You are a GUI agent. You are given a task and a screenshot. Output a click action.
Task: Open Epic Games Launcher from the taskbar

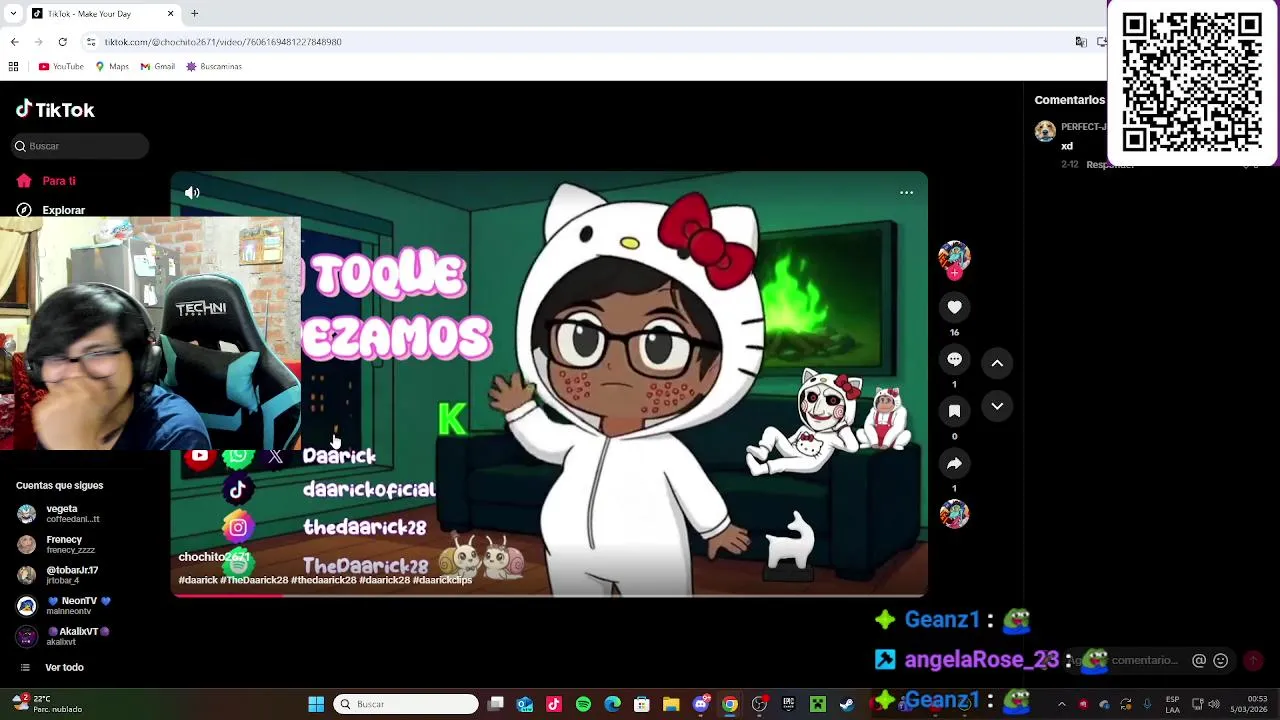click(x=789, y=704)
